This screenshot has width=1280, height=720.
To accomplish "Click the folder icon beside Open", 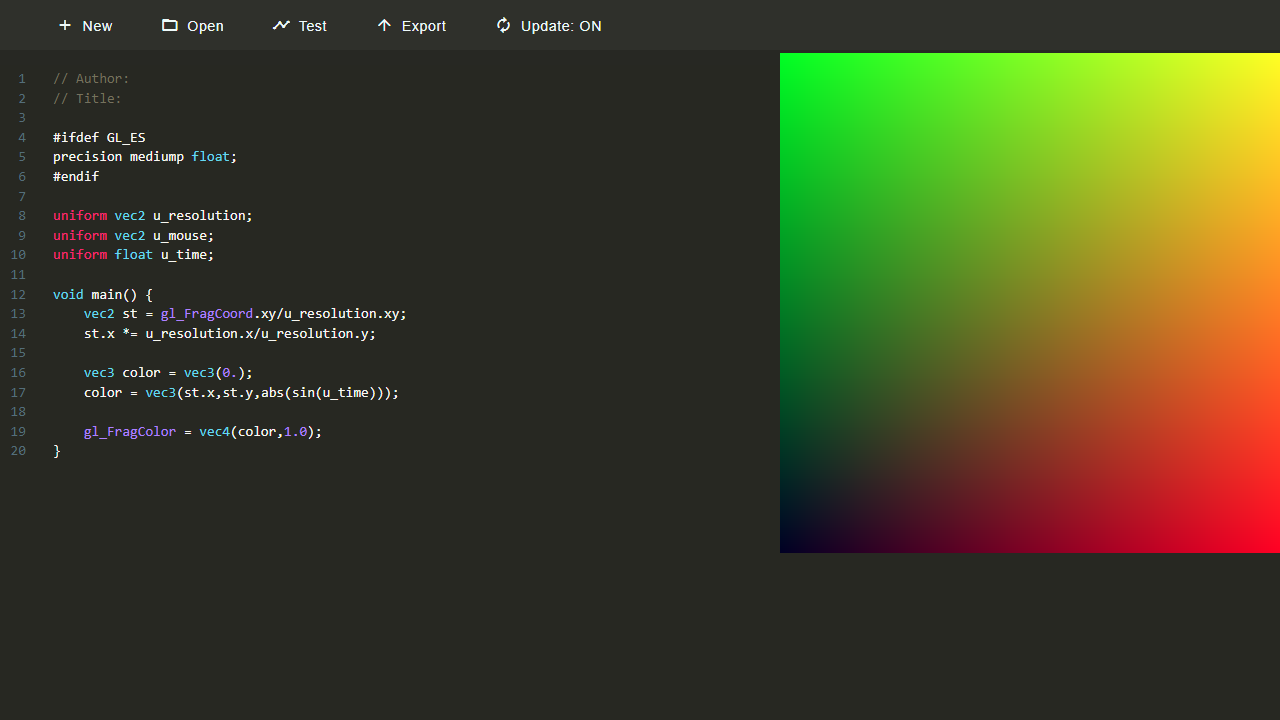I will (x=170, y=25).
